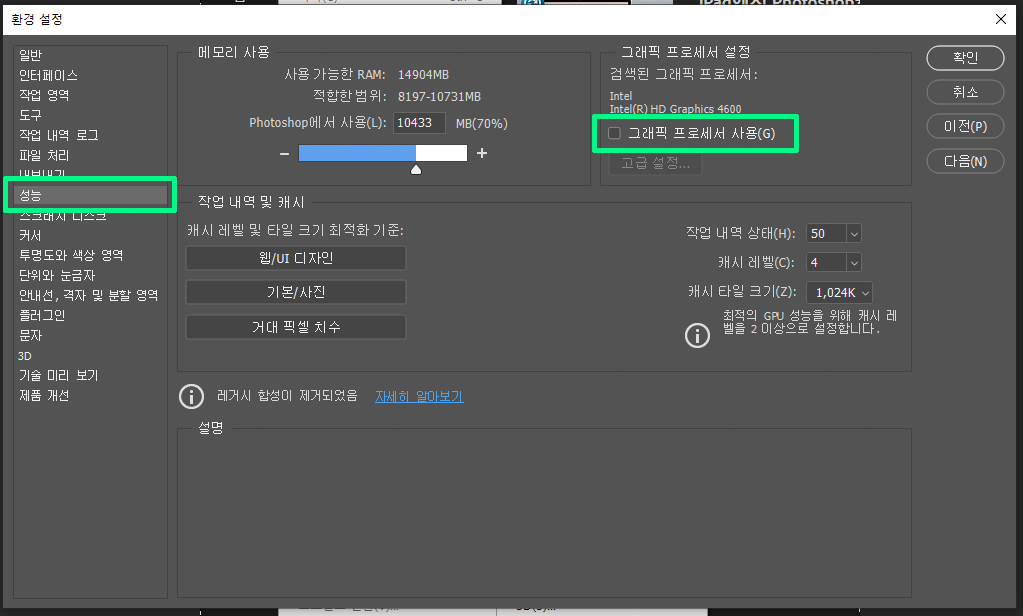Open the 자세히 알아보기 link
The height and width of the screenshot is (616, 1023).
pos(419,396)
